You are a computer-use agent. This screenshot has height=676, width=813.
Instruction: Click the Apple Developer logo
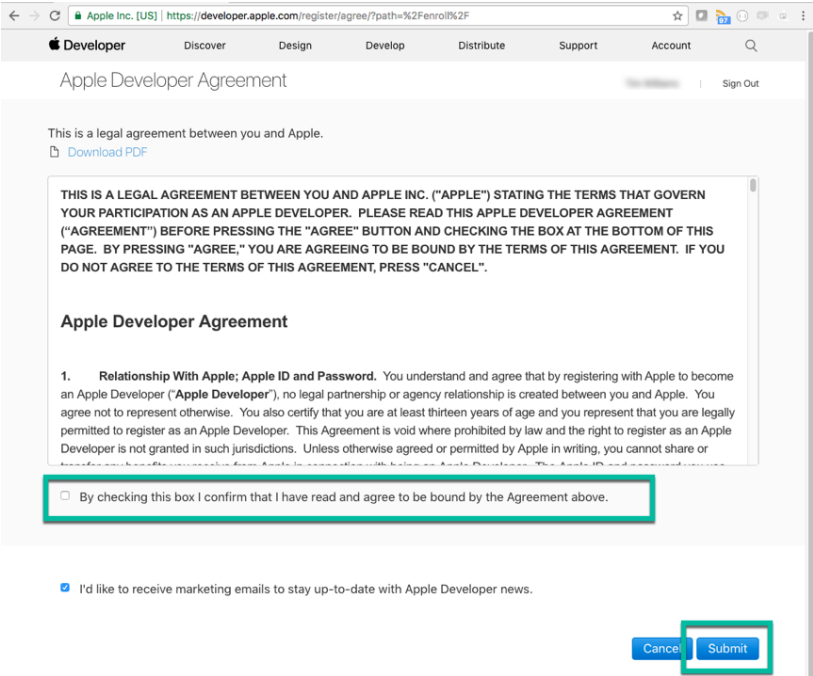point(86,45)
